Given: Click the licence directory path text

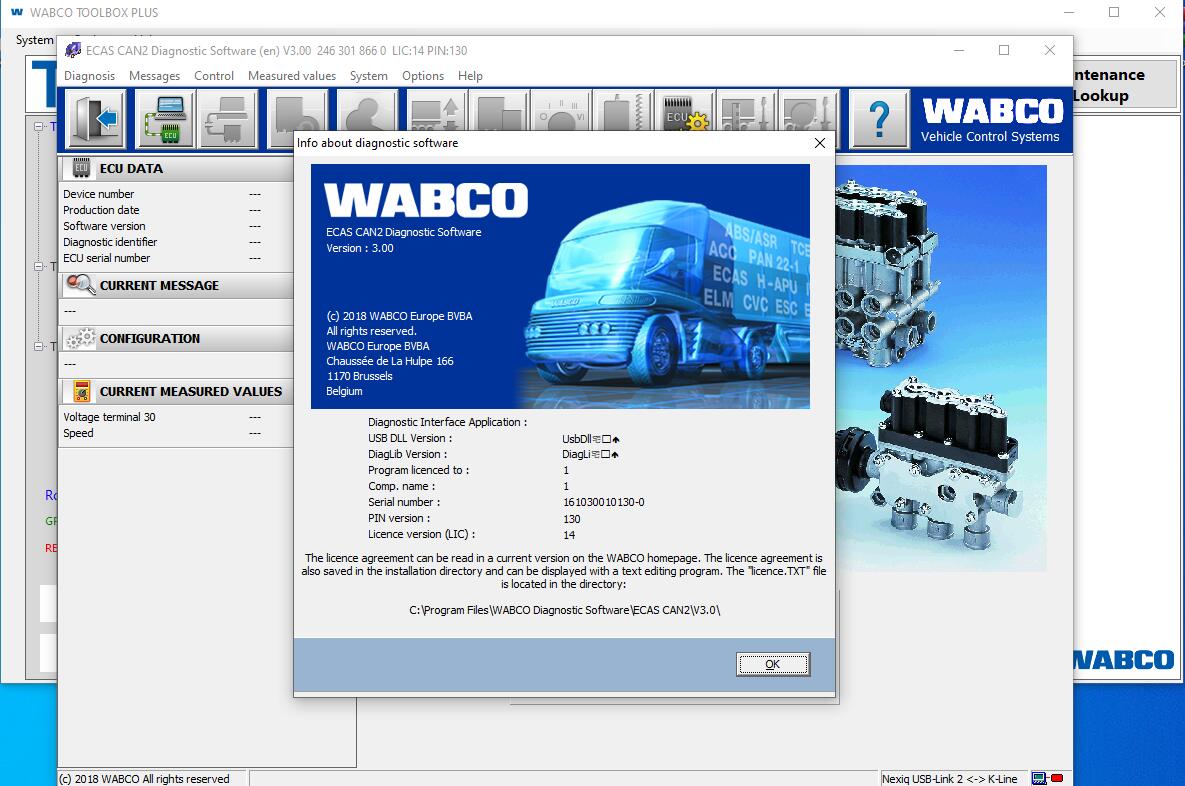Looking at the screenshot, I should [565, 610].
